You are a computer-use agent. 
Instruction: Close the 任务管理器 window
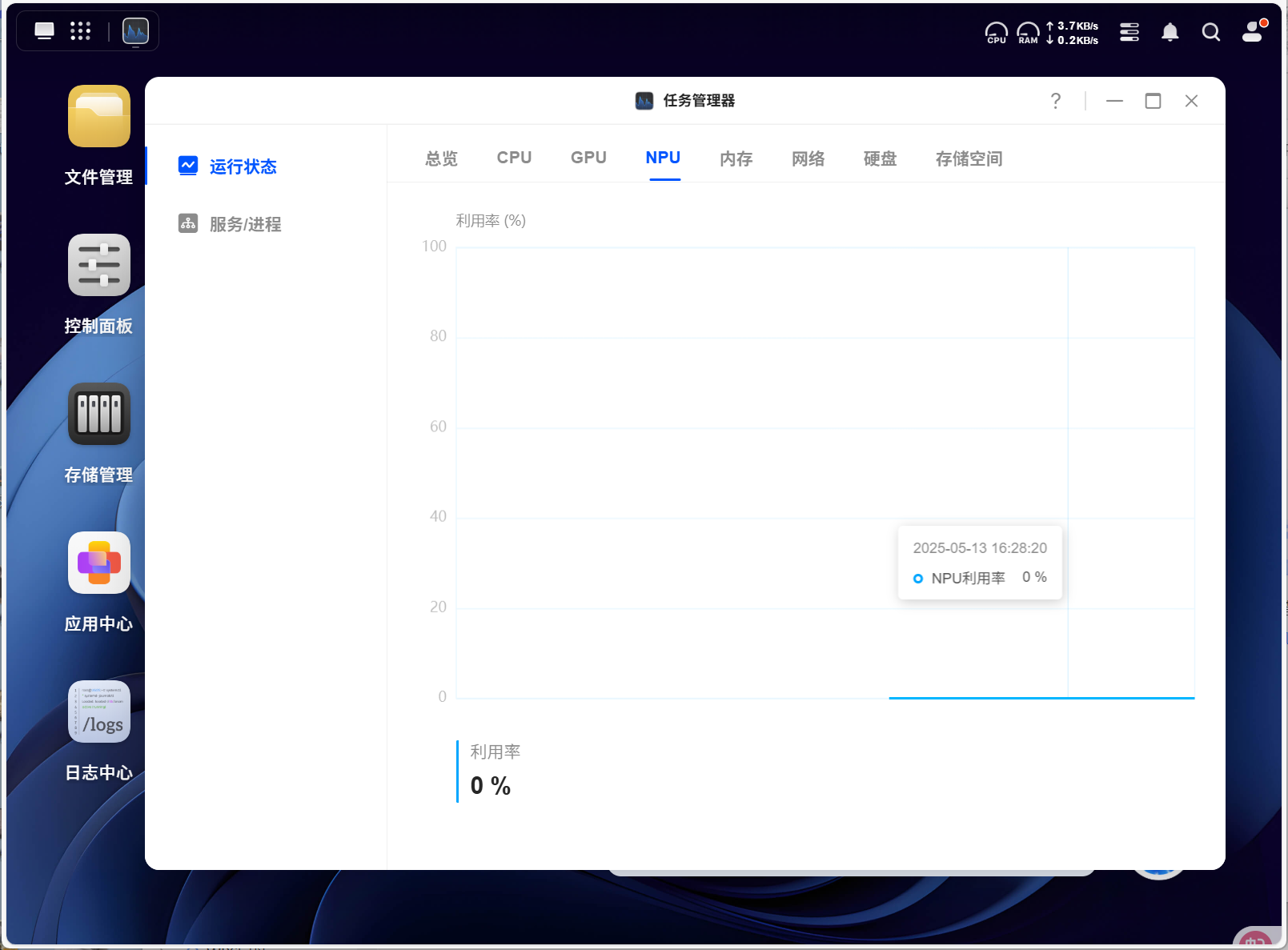pyautogui.click(x=1191, y=101)
